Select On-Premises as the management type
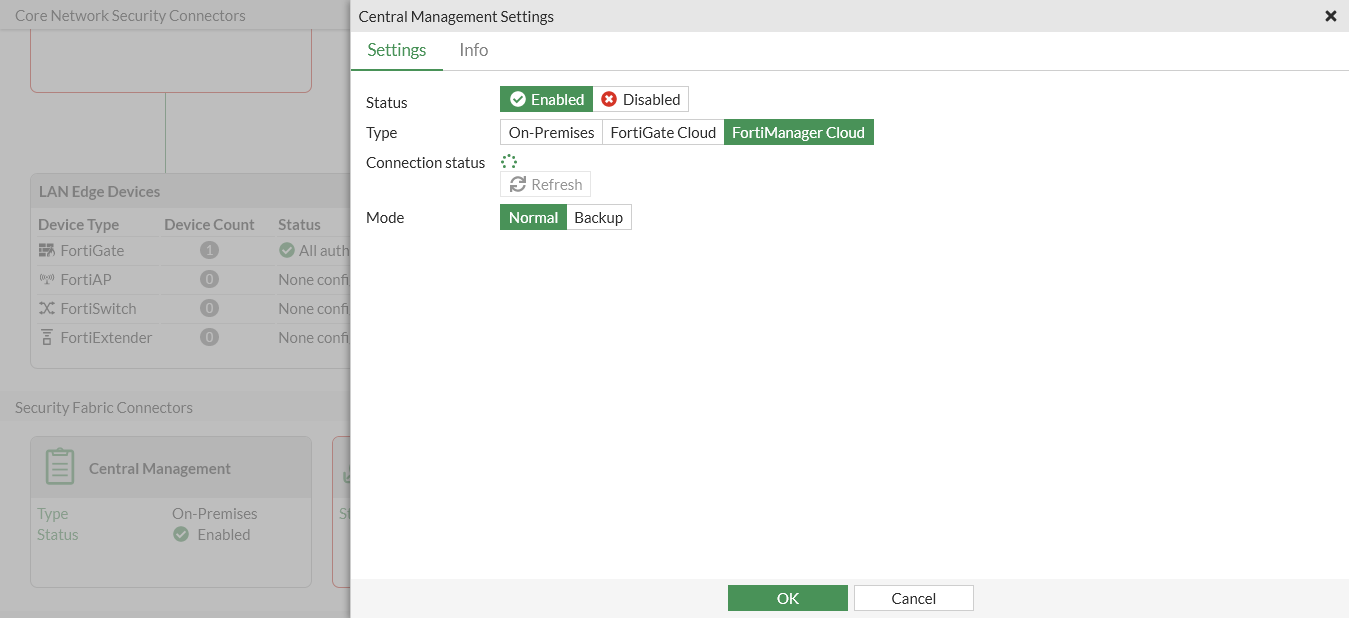The image size is (1349, 620). click(551, 132)
